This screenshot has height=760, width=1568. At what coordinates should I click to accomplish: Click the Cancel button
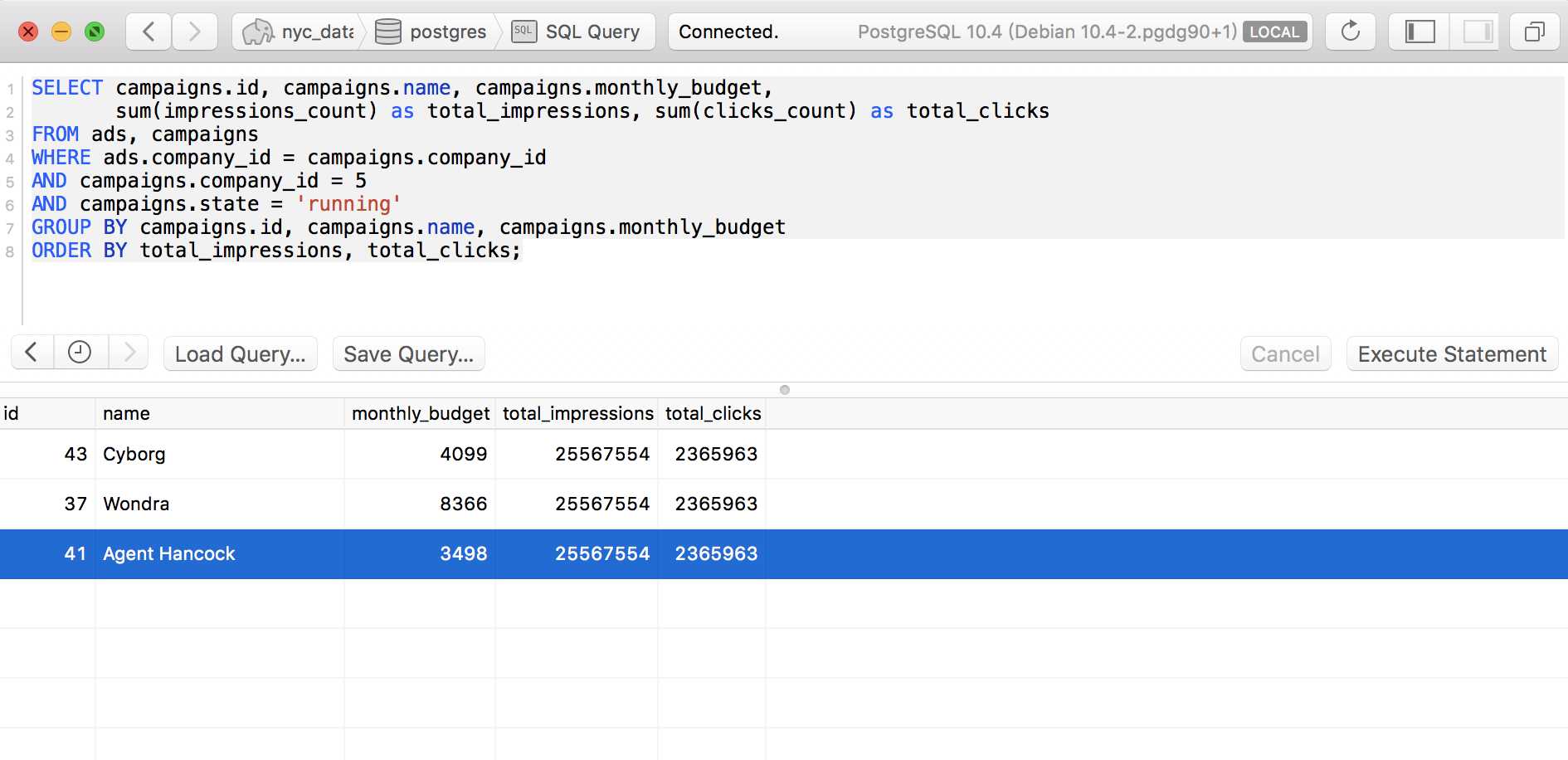[1285, 354]
